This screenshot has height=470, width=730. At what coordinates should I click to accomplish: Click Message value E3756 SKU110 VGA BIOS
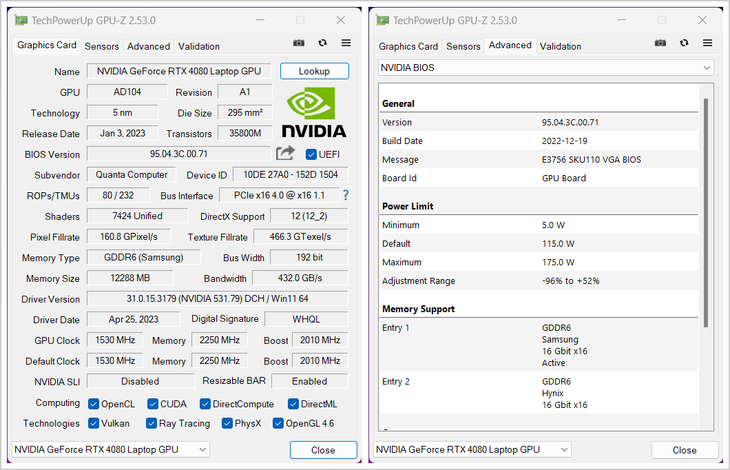tap(591, 160)
